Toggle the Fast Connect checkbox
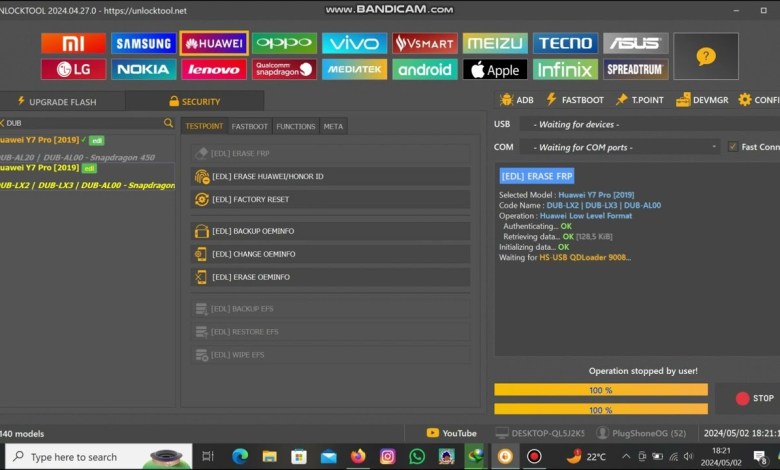This screenshot has width=780, height=470. click(x=733, y=147)
